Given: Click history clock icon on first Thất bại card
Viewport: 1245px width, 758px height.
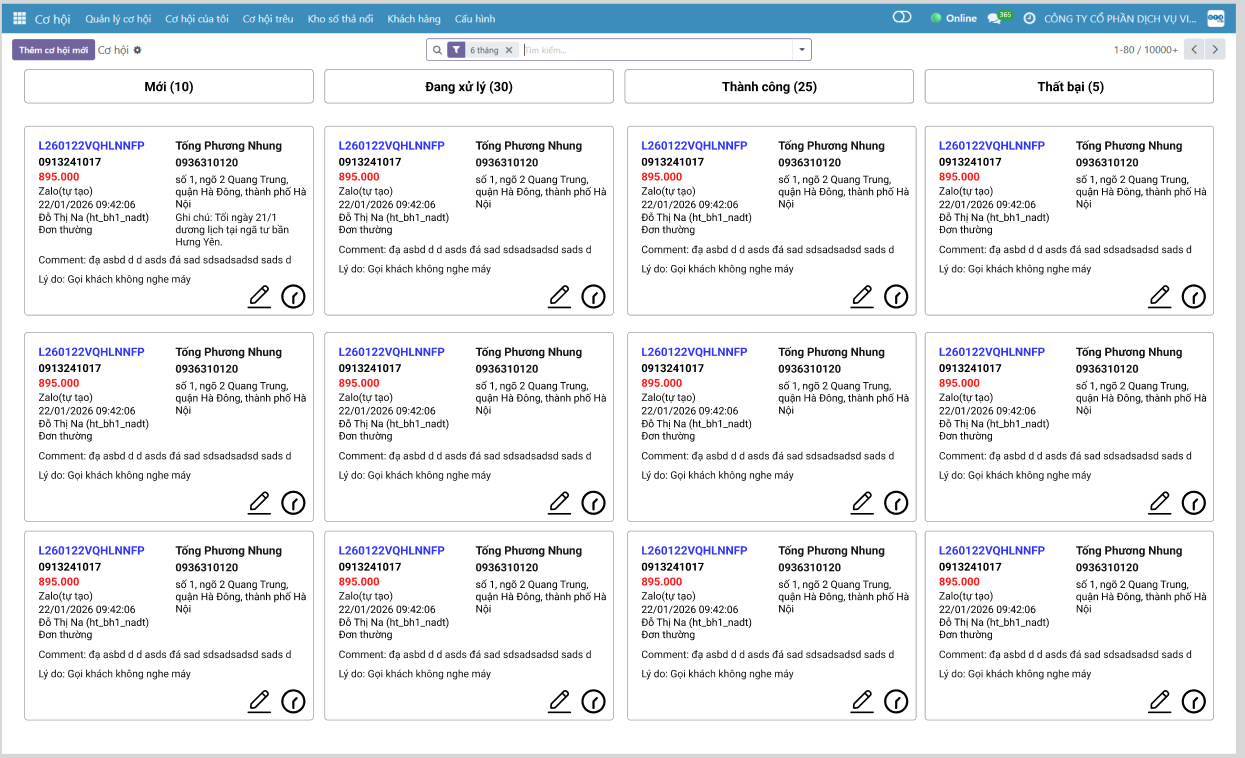Looking at the screenshot, I should click(x=1193, y=296).
